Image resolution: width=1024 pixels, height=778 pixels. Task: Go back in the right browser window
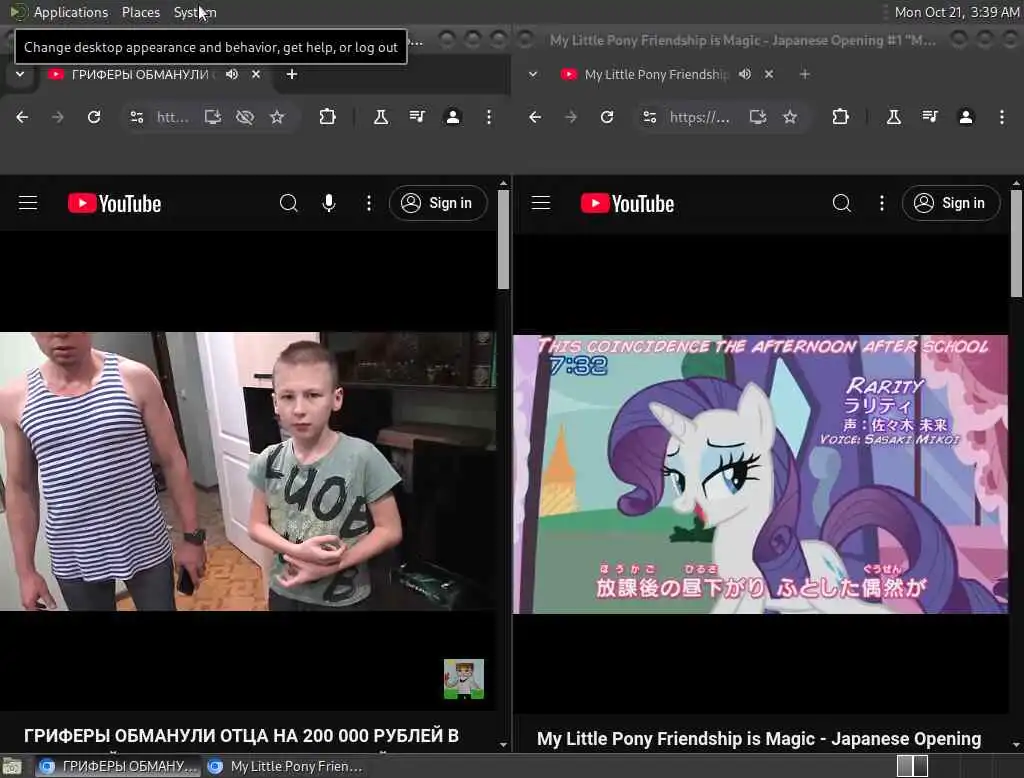(535, 117)
